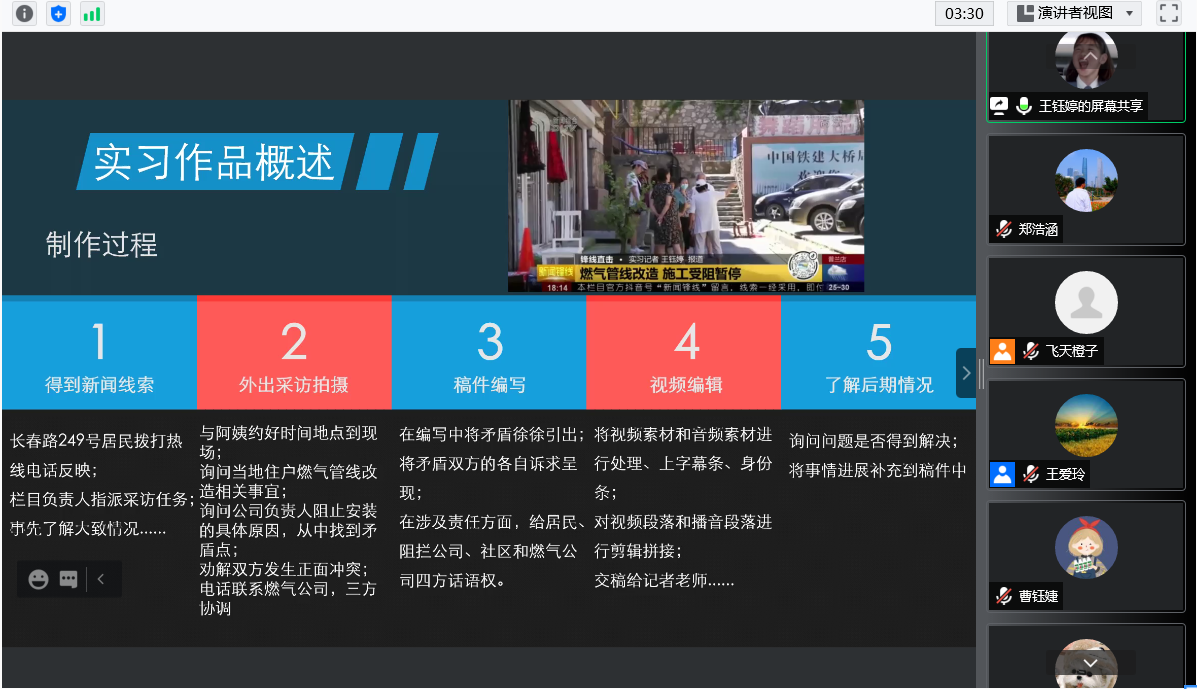Screen dimensions: 1197x689
Task: Click the screen share icon beside 王钰婷
Action: pos(999,105)
